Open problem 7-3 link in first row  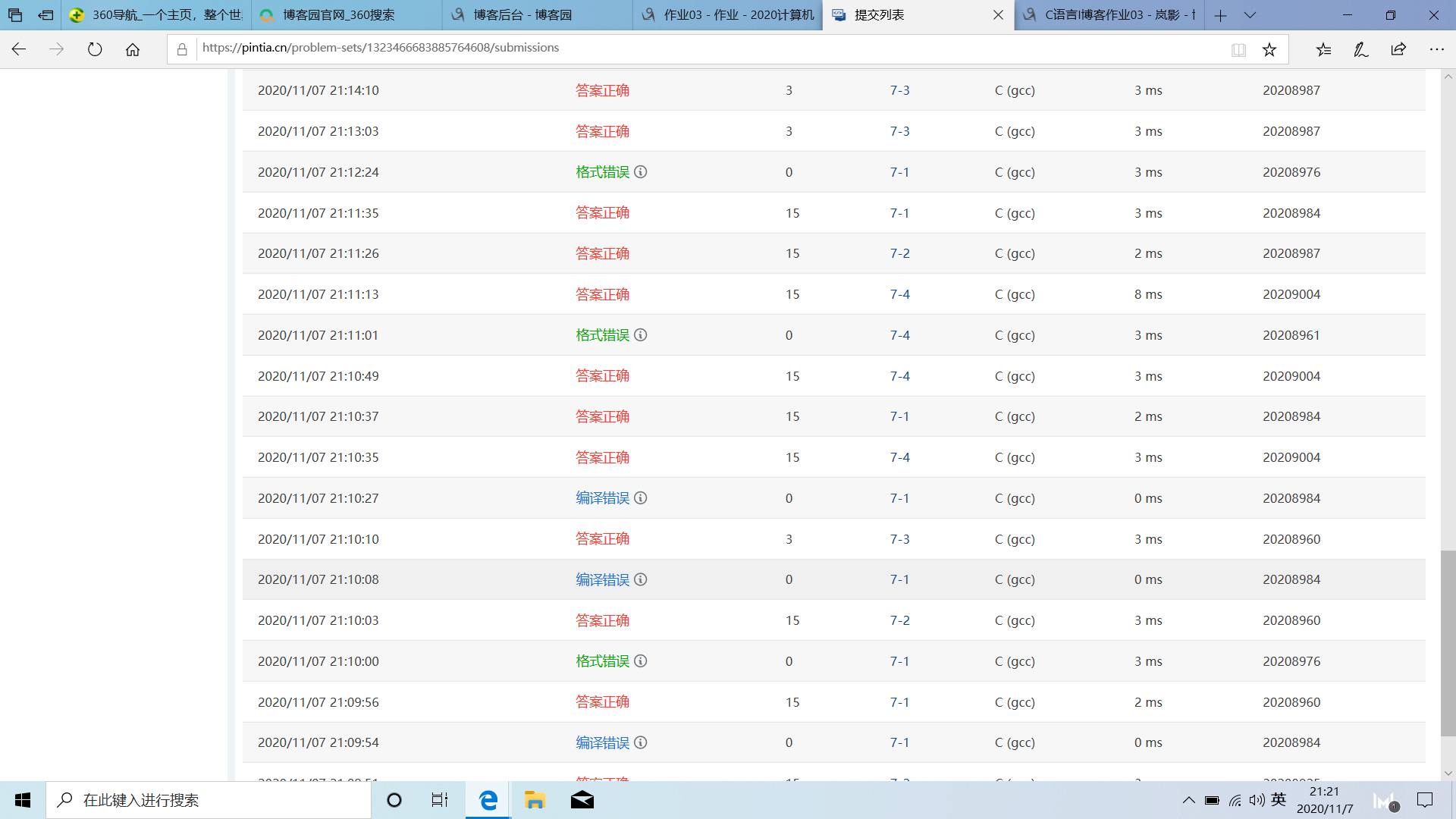pyautogui.click(x=899, y=90)
